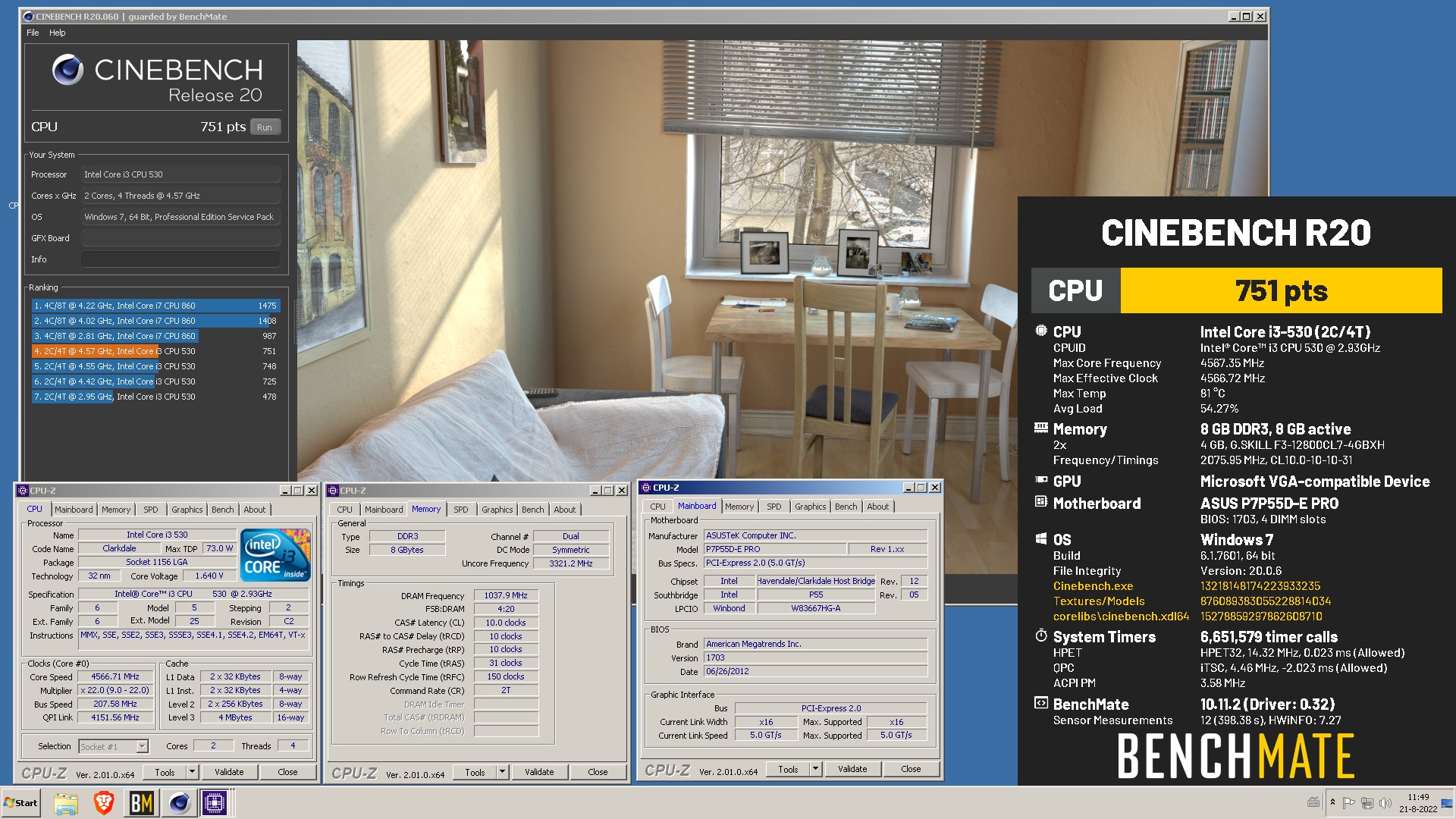Click the GPU icon in BenchMate panel
Viewport: 1456px width, 819px height.
pos(1041,480)
